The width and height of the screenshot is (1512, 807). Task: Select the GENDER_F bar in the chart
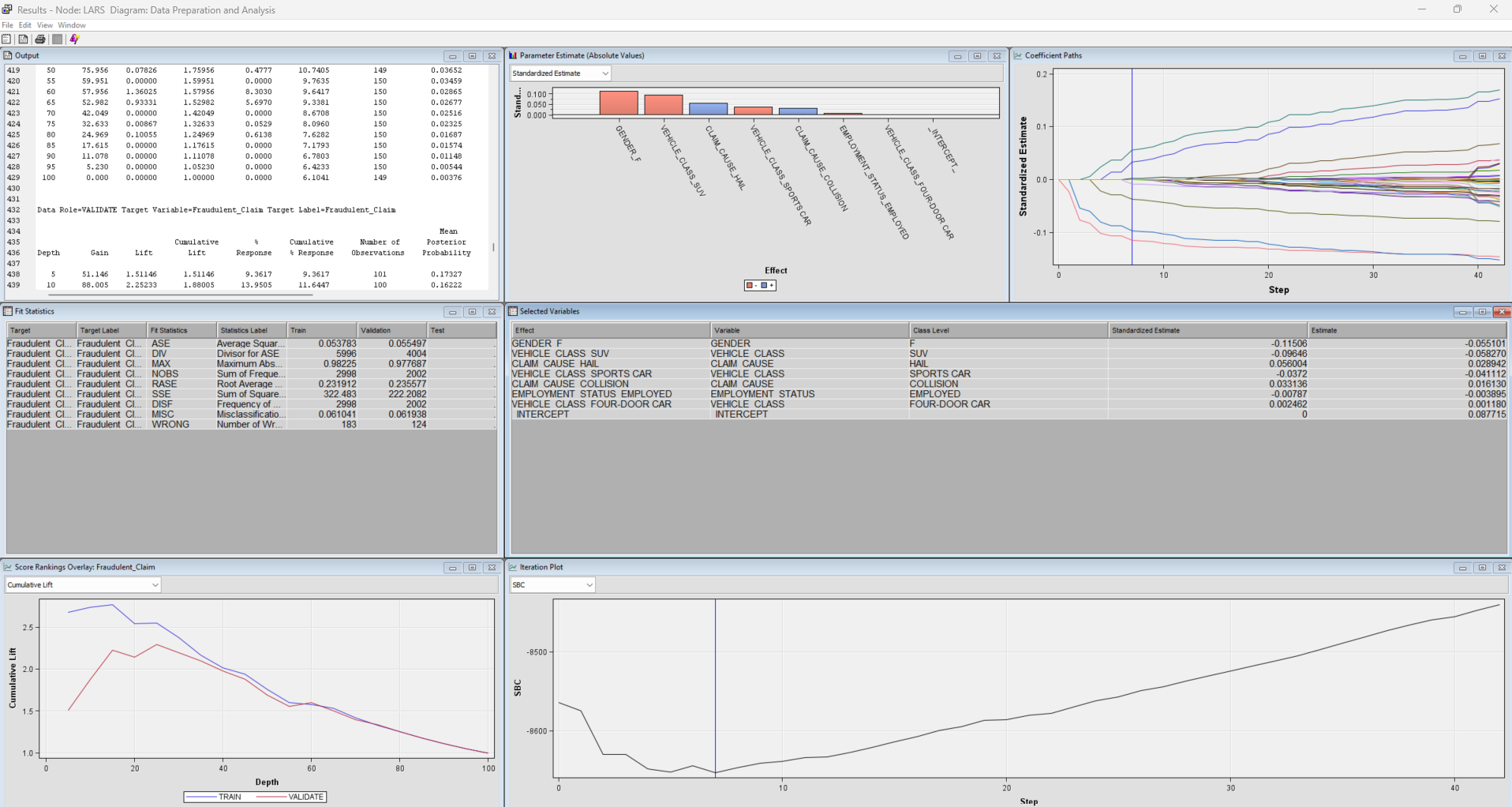coord(618,103)
